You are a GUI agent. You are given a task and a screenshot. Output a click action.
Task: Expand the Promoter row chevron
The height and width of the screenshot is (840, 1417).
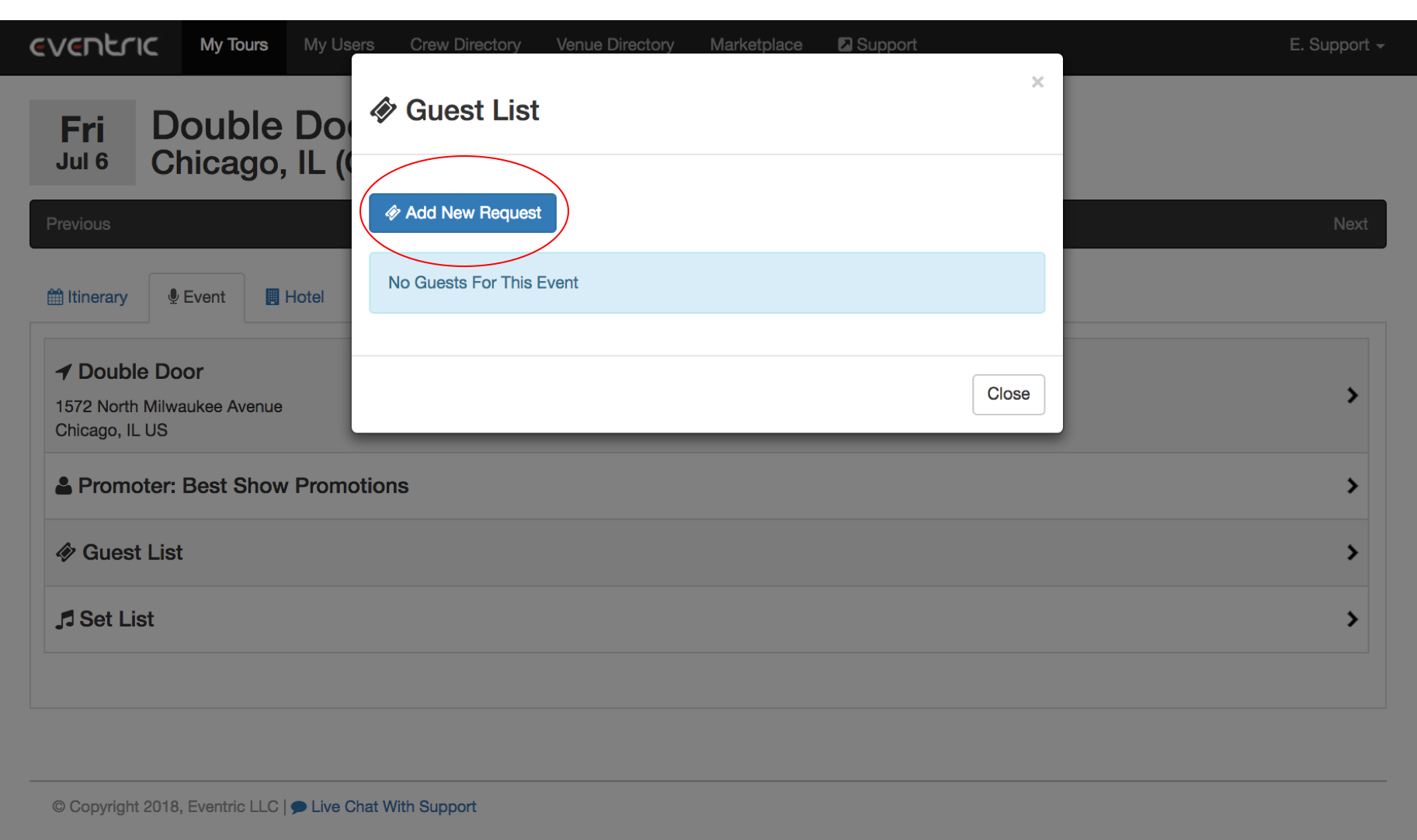1352,486
